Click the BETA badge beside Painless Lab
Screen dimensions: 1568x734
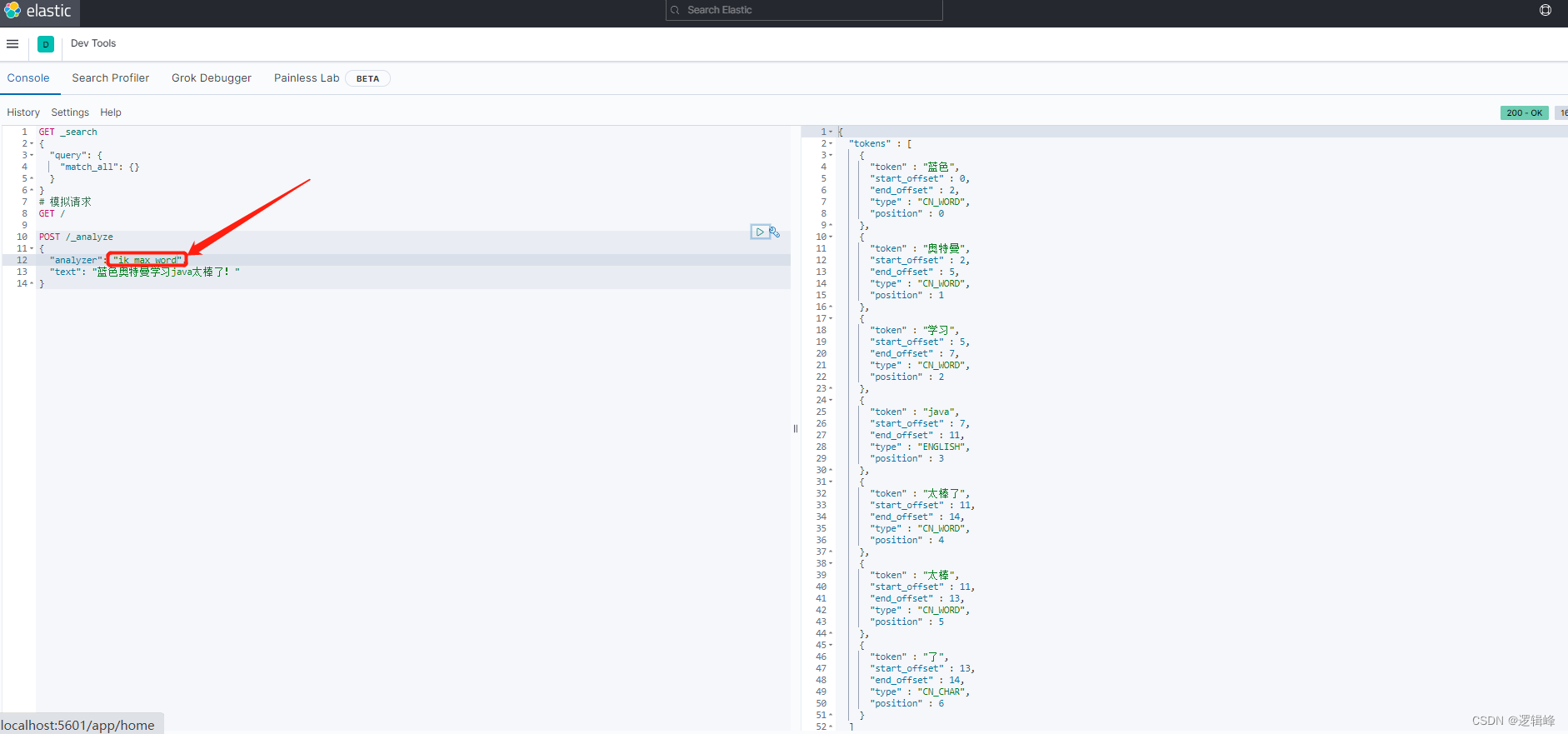pyautogui.click(x=367, y=78)
